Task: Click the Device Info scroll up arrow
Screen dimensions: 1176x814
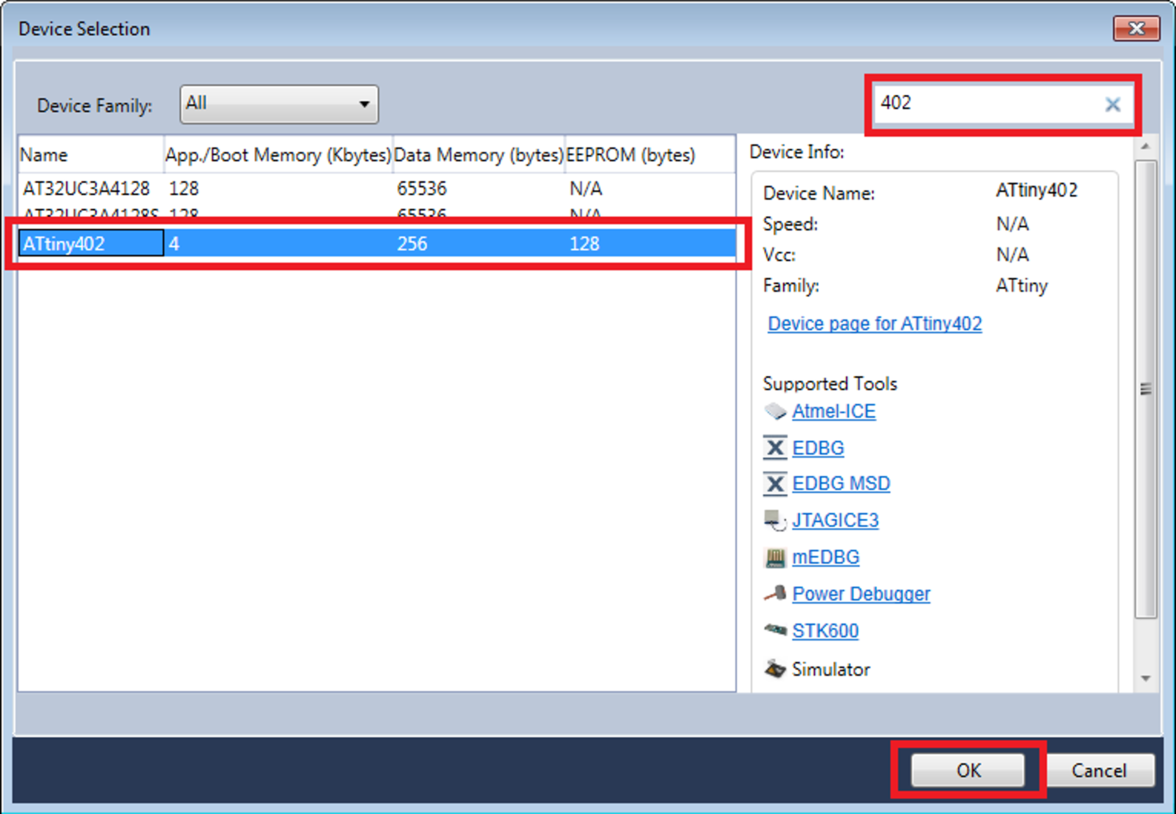Action: 1145,147
